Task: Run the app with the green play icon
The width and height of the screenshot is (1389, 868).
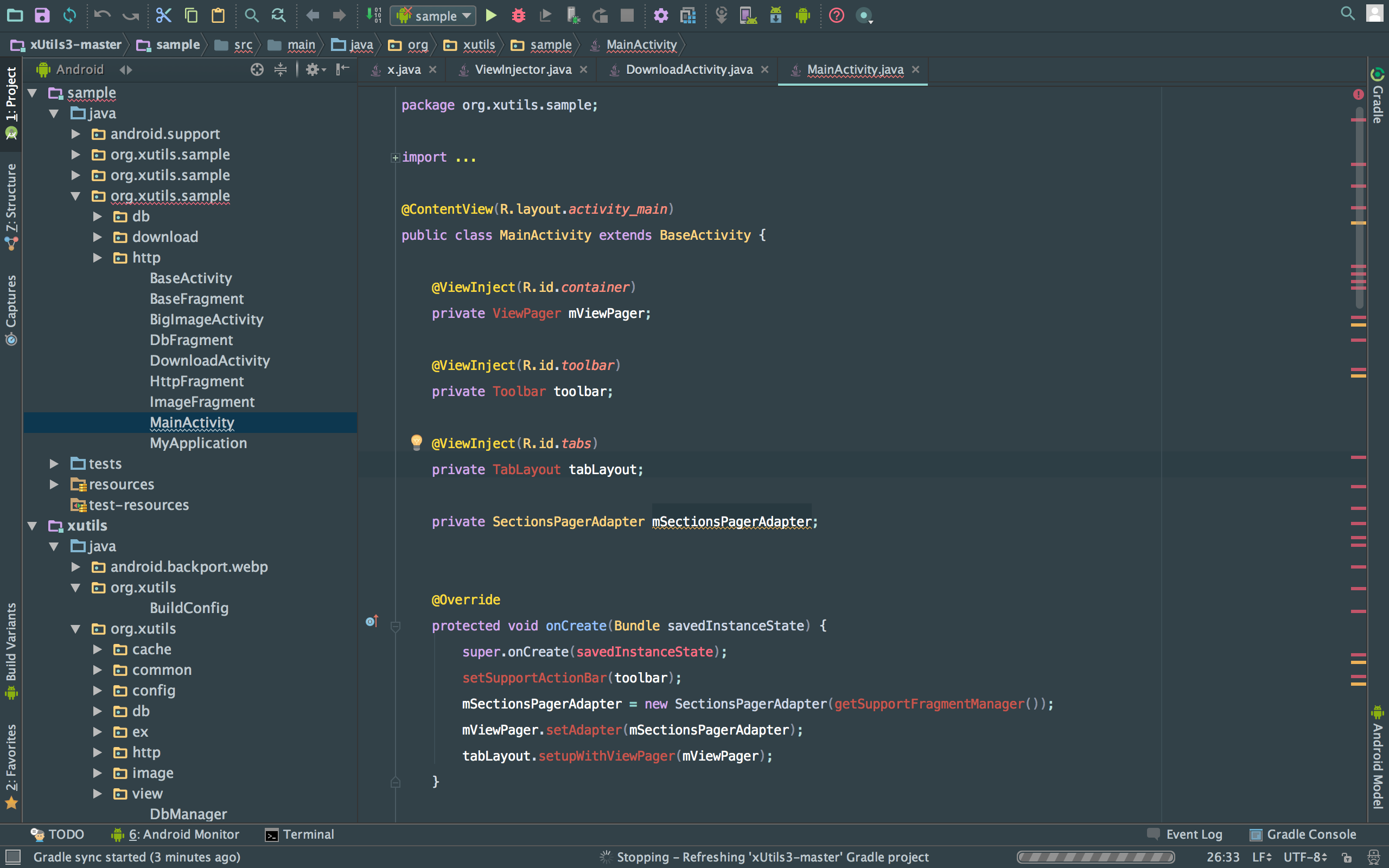Action: click(x=490, y=16)
